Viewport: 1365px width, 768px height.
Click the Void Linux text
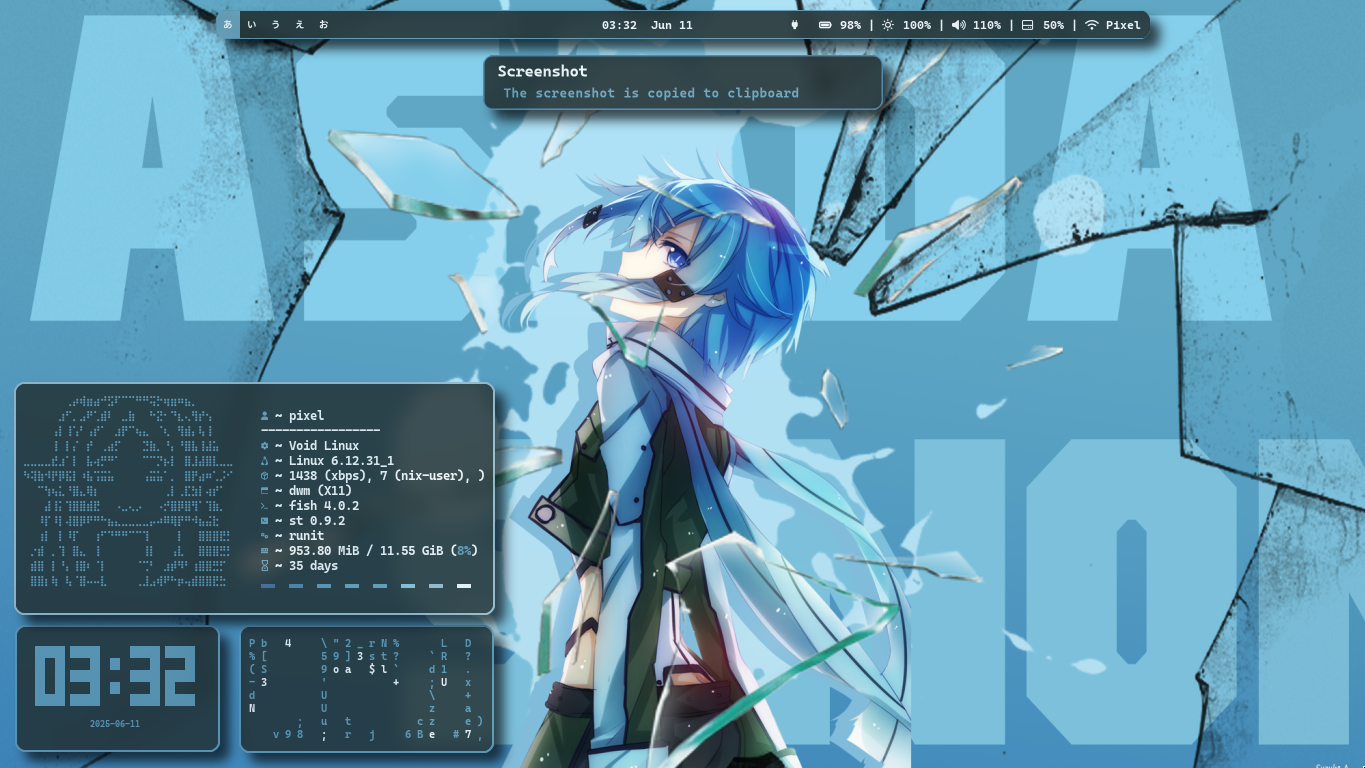(x=324, y=446)
